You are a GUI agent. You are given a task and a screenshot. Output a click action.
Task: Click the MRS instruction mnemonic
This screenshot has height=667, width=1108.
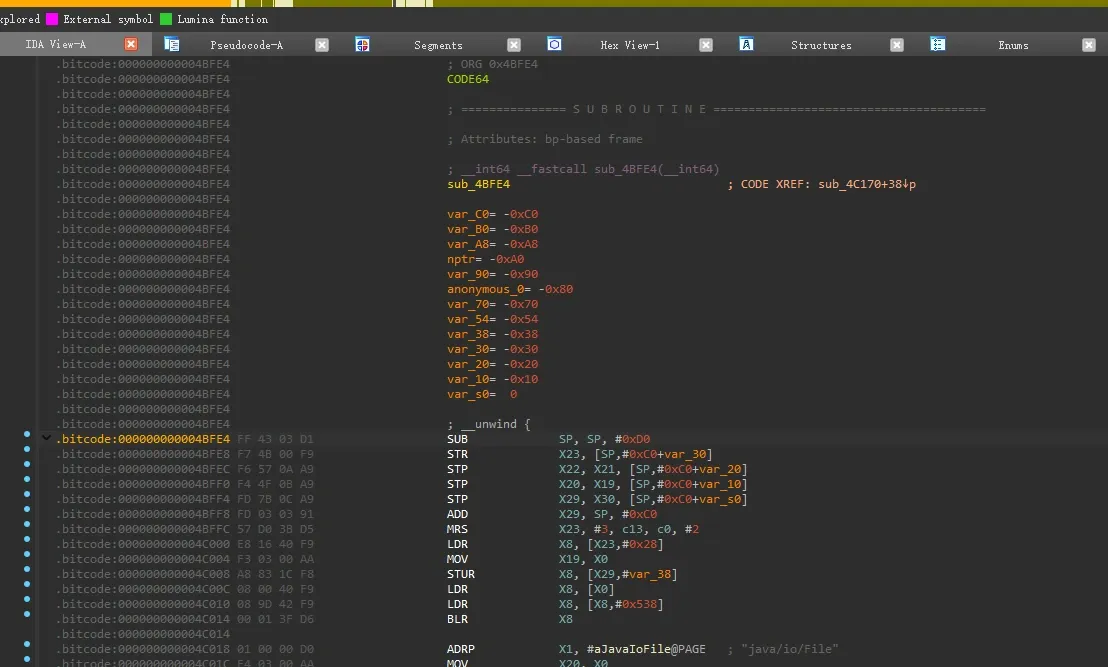[457, 529]
